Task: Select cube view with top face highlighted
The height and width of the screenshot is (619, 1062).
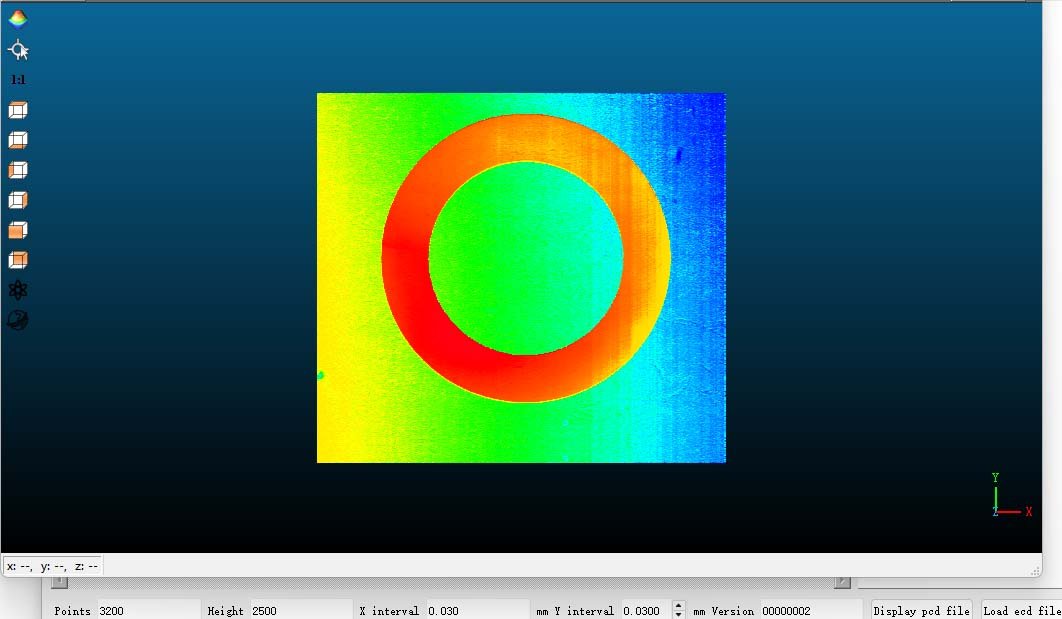Action: pos(18,110)
